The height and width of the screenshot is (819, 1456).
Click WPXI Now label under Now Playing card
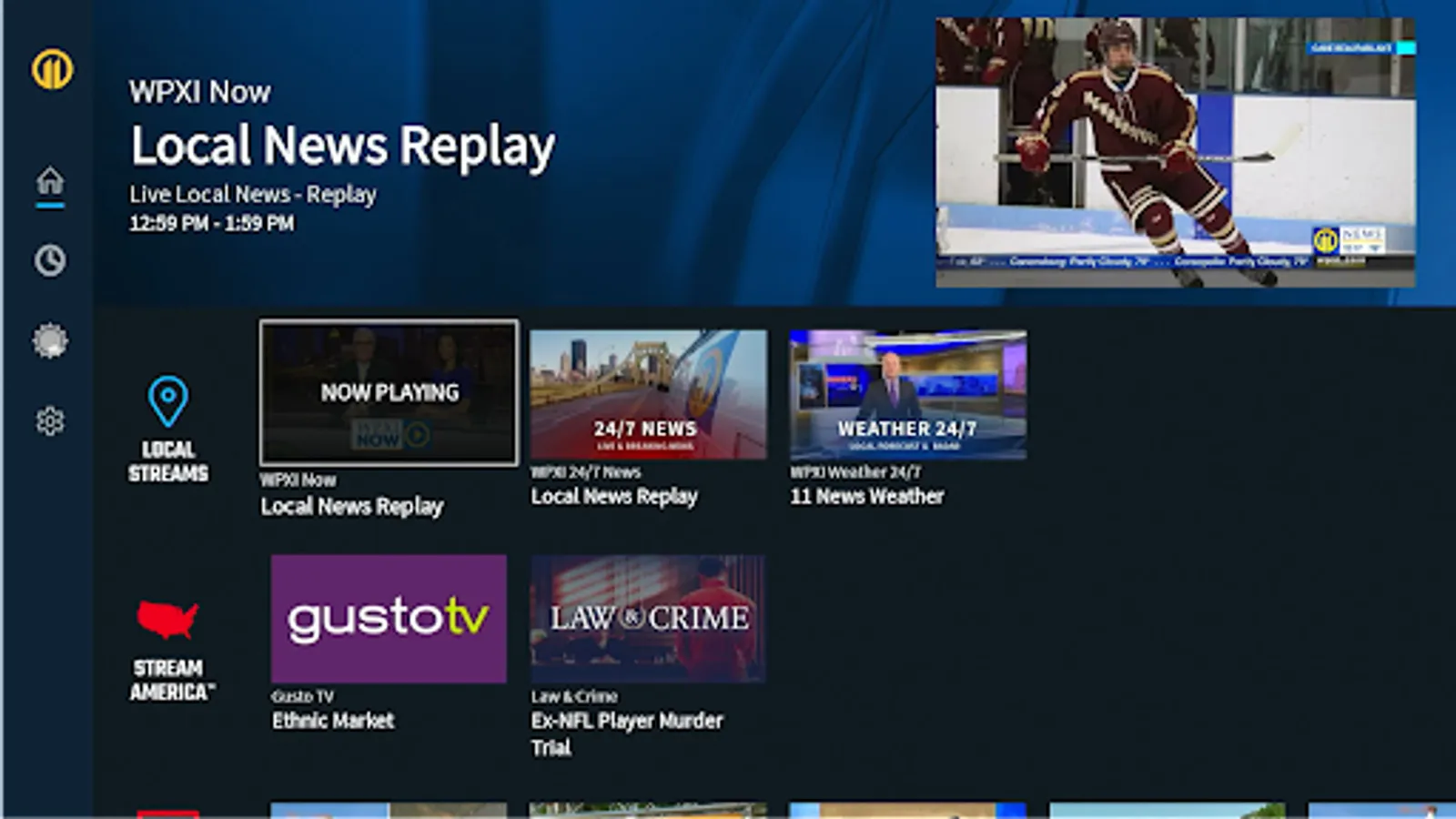click(x=298, y=480)
